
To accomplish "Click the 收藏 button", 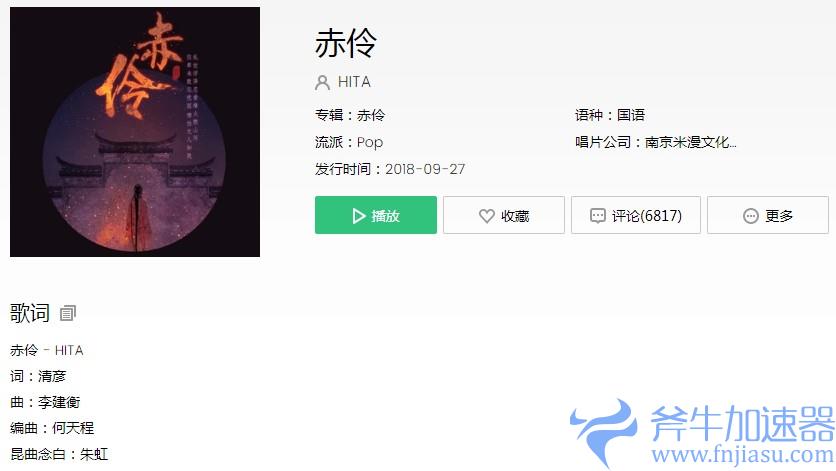I will [503, 215].
